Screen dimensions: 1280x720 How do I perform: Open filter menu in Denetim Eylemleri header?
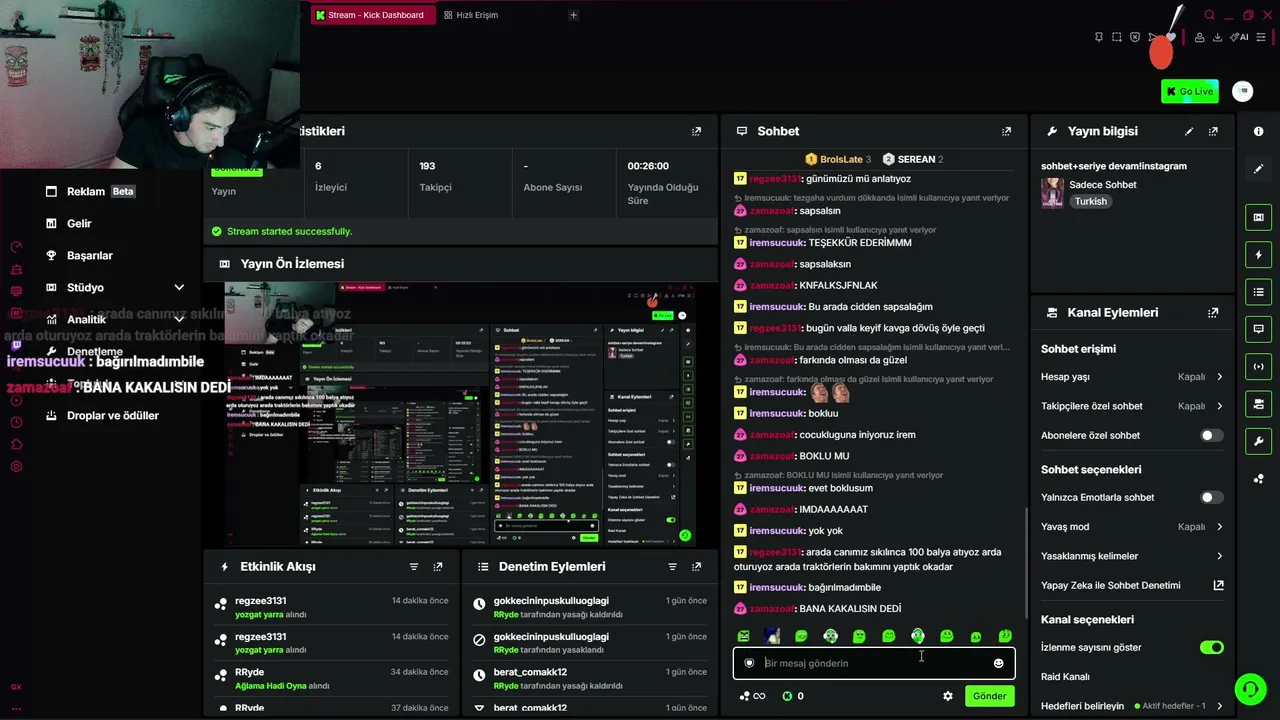point(672,566)
